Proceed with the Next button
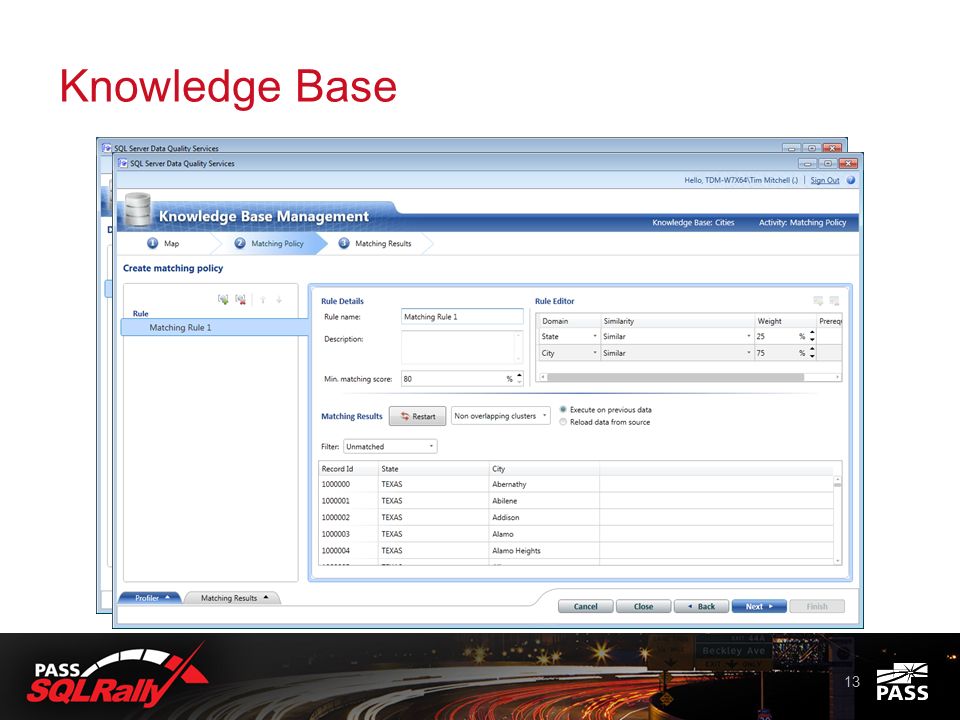 (759, 606)
